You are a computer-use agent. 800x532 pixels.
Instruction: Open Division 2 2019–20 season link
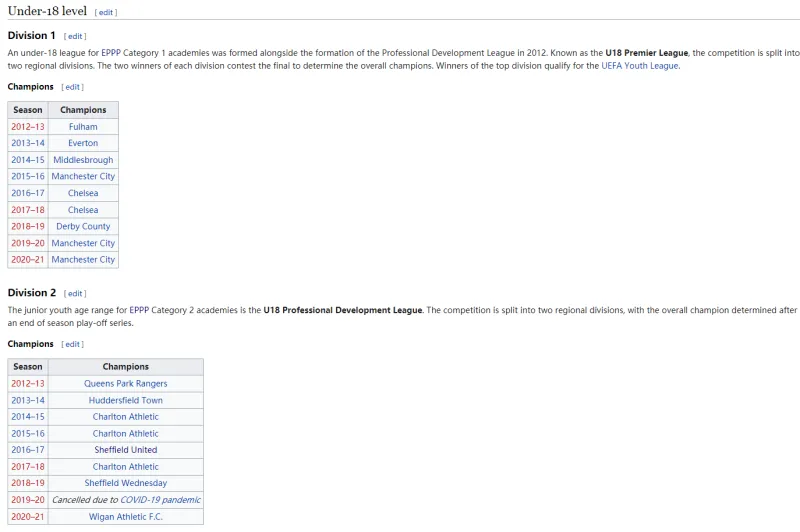coord(28,500)
